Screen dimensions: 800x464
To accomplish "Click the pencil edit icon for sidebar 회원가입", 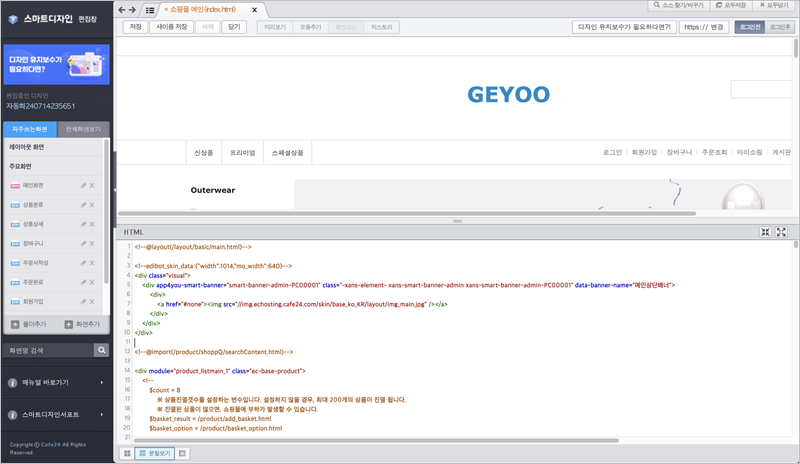I will pyautogui.click(x=83, y=302).
